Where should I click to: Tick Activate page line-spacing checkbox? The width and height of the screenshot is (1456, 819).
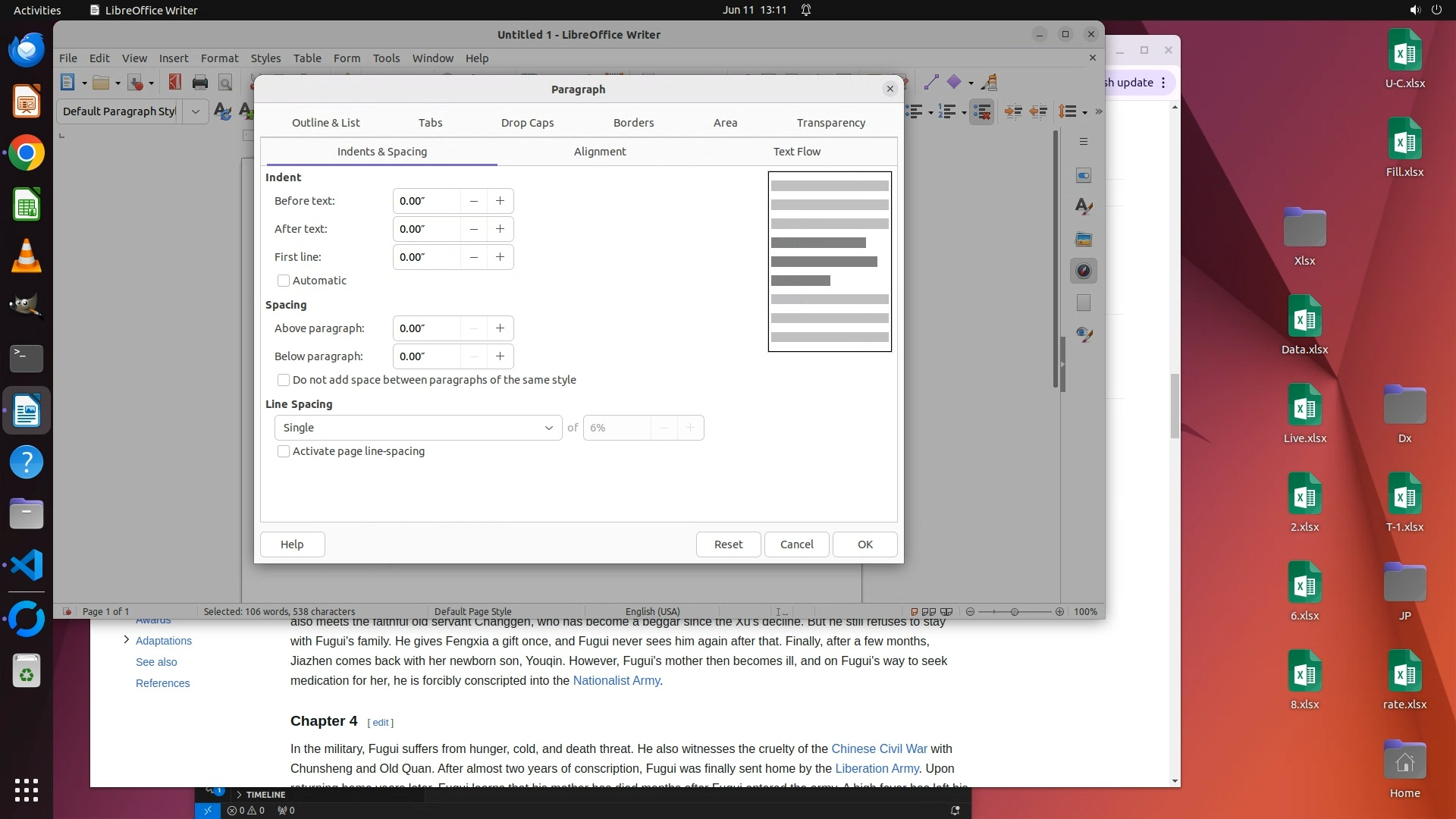(284, 451)
